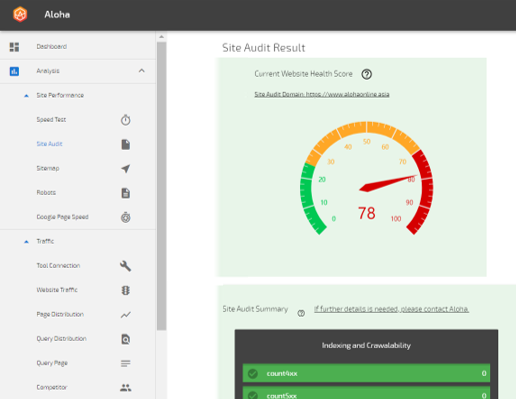The height and width of the screenshot is (399, 516).
Task: Select Site Audit in the sidebar
Action: pyautogui.click(x=49, y=144)
